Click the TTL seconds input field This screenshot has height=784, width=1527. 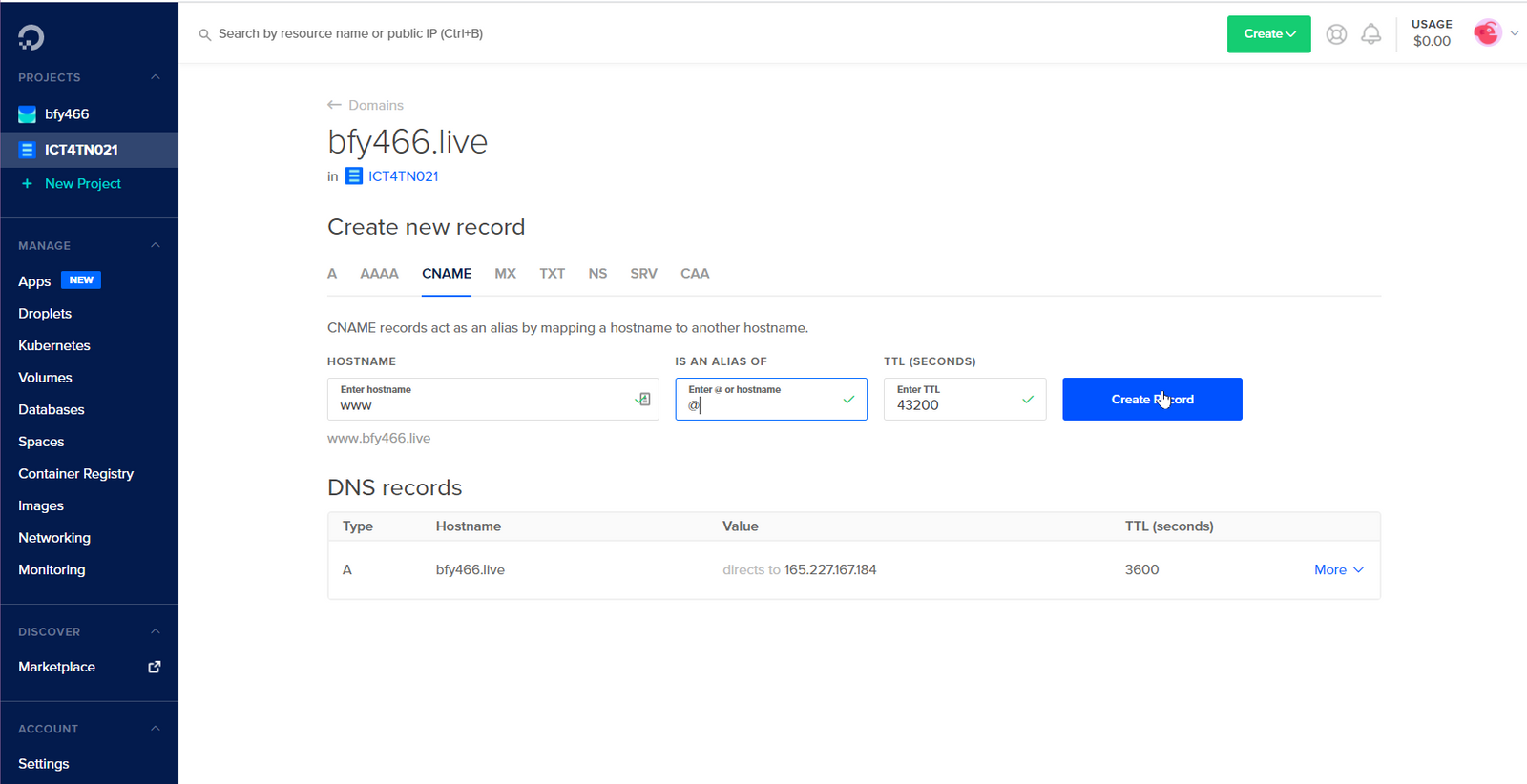point(954,404)
